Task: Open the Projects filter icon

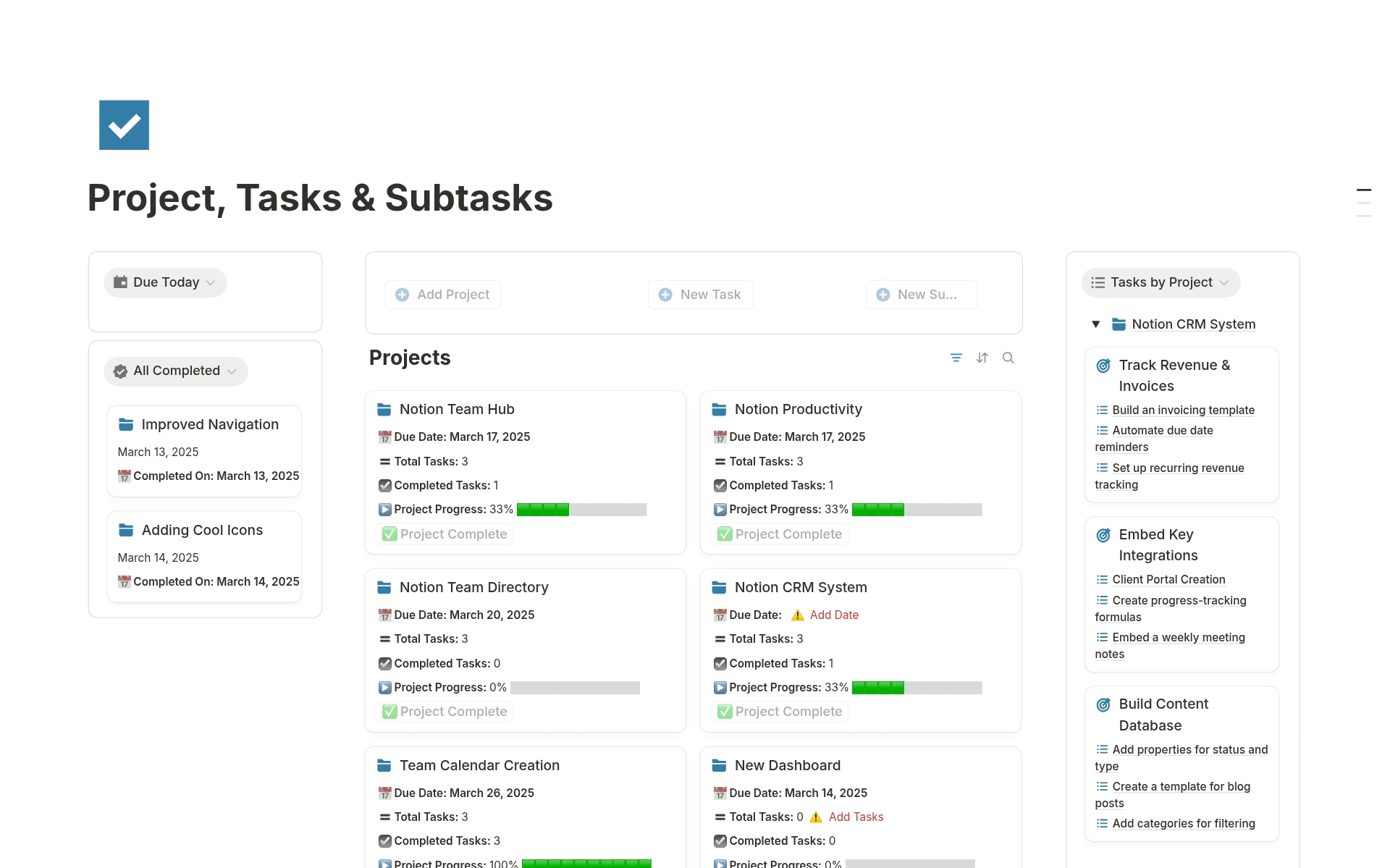Action: click(956, 358)
